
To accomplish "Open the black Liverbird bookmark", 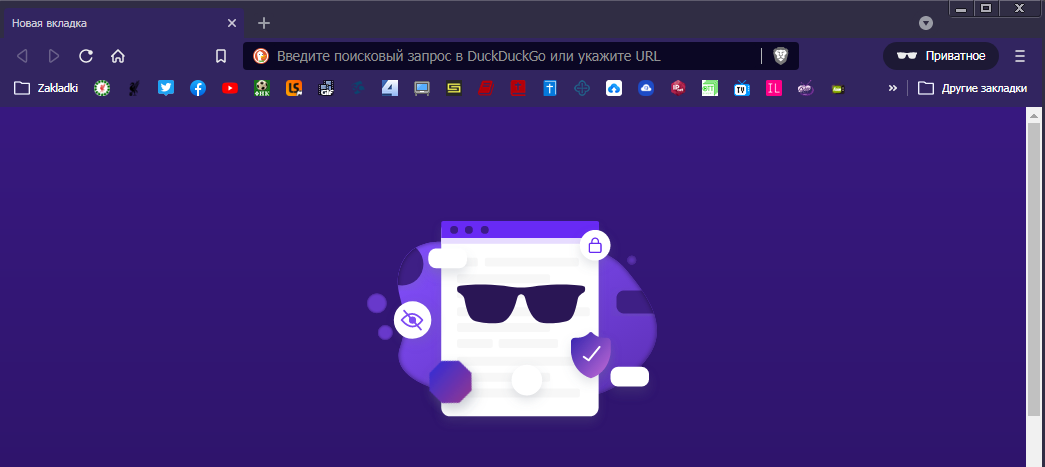I will pyautogui.click(x=134, y=88).
